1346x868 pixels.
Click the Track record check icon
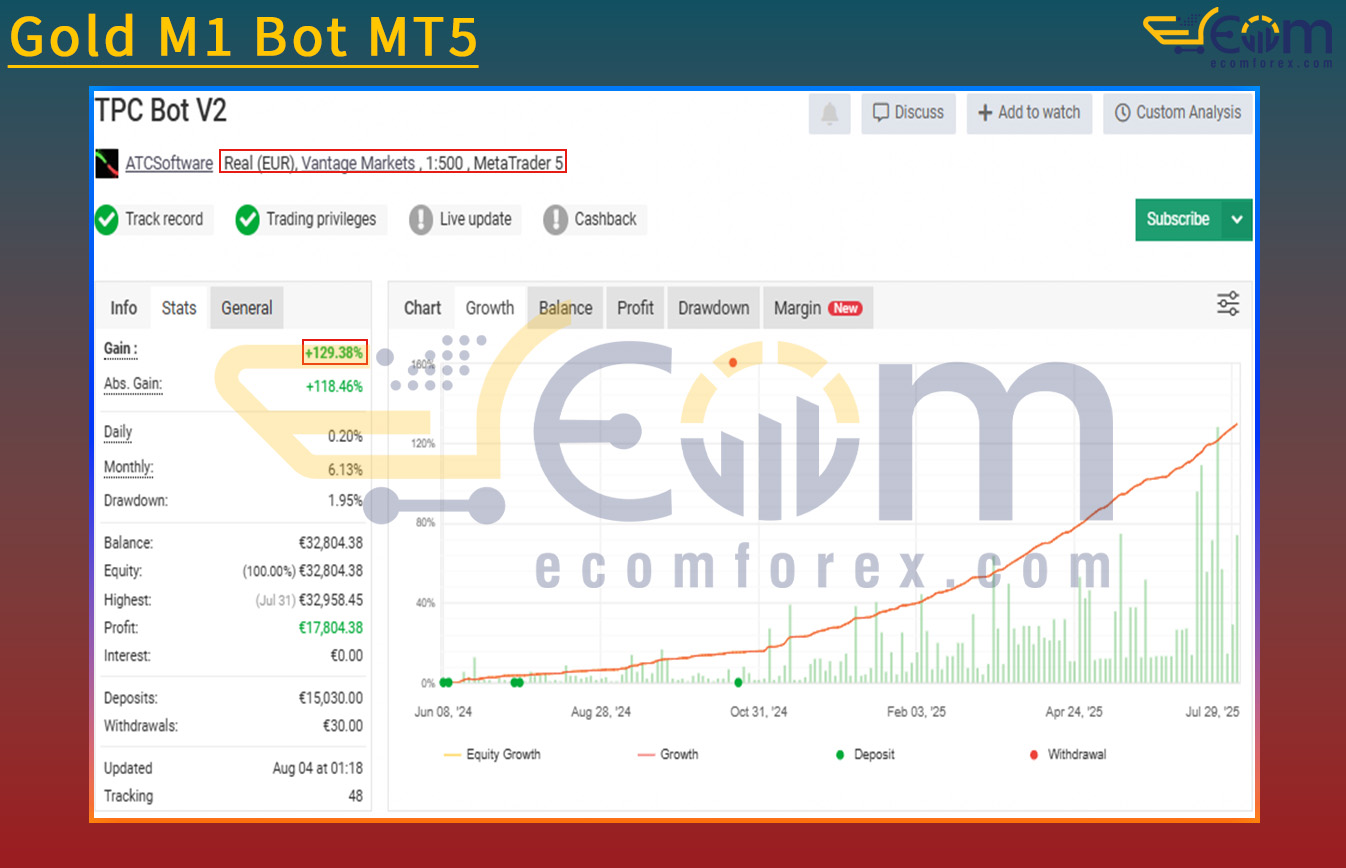tap(107, 219)
